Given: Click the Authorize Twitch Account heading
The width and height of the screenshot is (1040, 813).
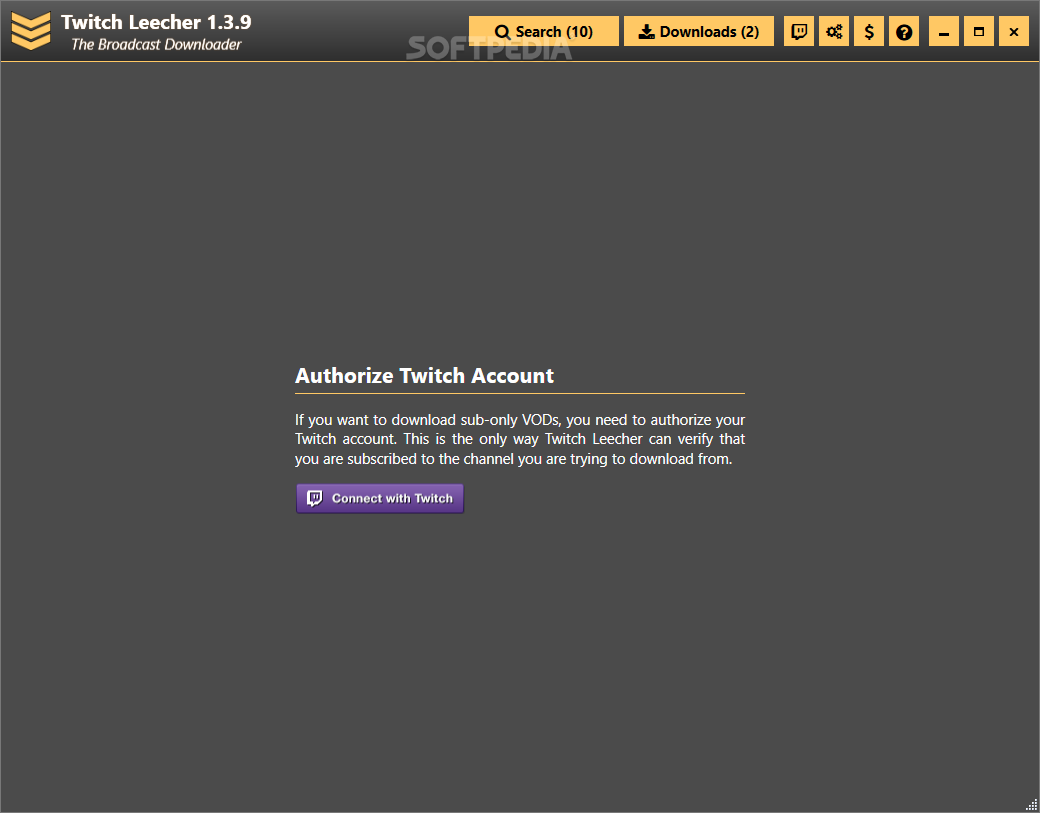Looking at the screenshot, I should coord(424,376).
